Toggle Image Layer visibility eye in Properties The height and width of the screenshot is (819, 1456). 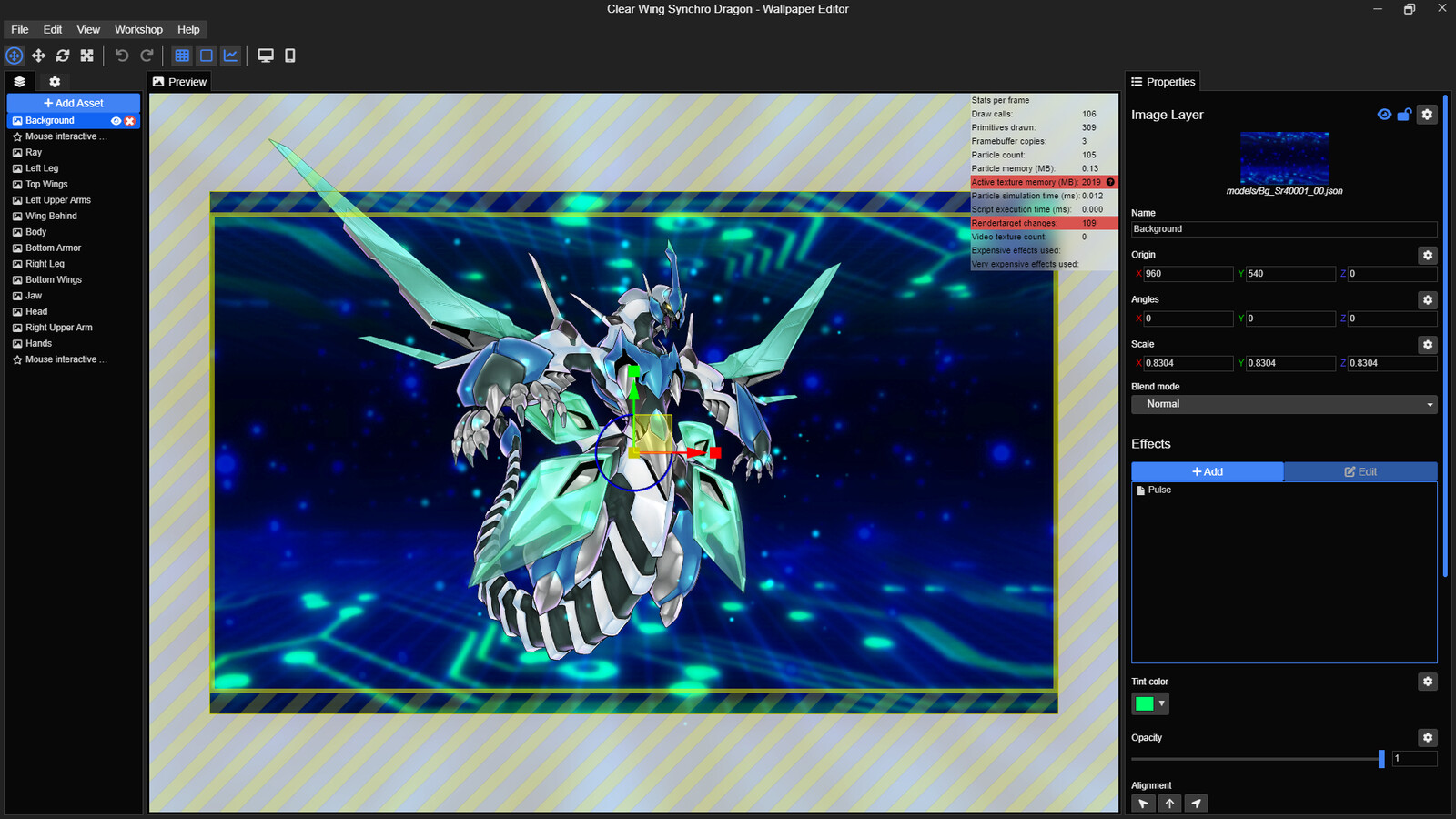coord(1384,115)
